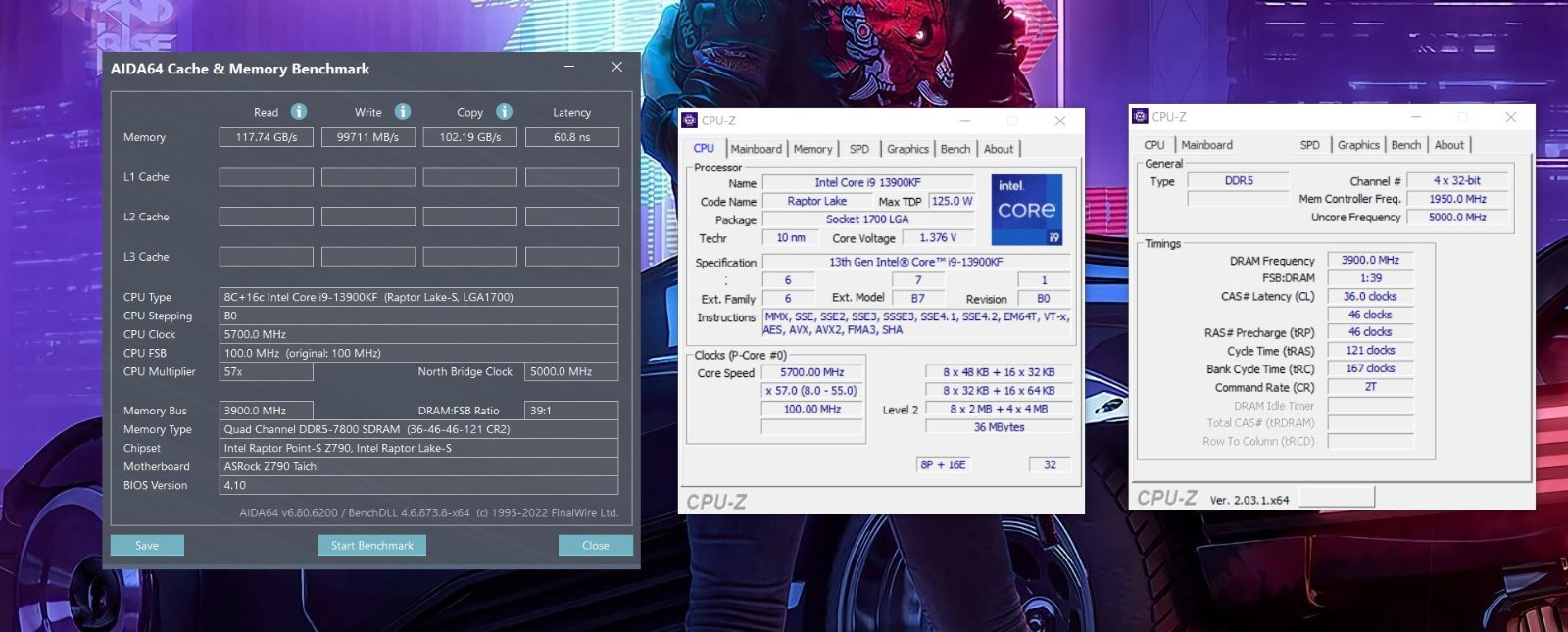1568x632 pixels.
Task: Click the Cycle Time (tRAS) value 121 clocks
Action: pos(1370,351)
